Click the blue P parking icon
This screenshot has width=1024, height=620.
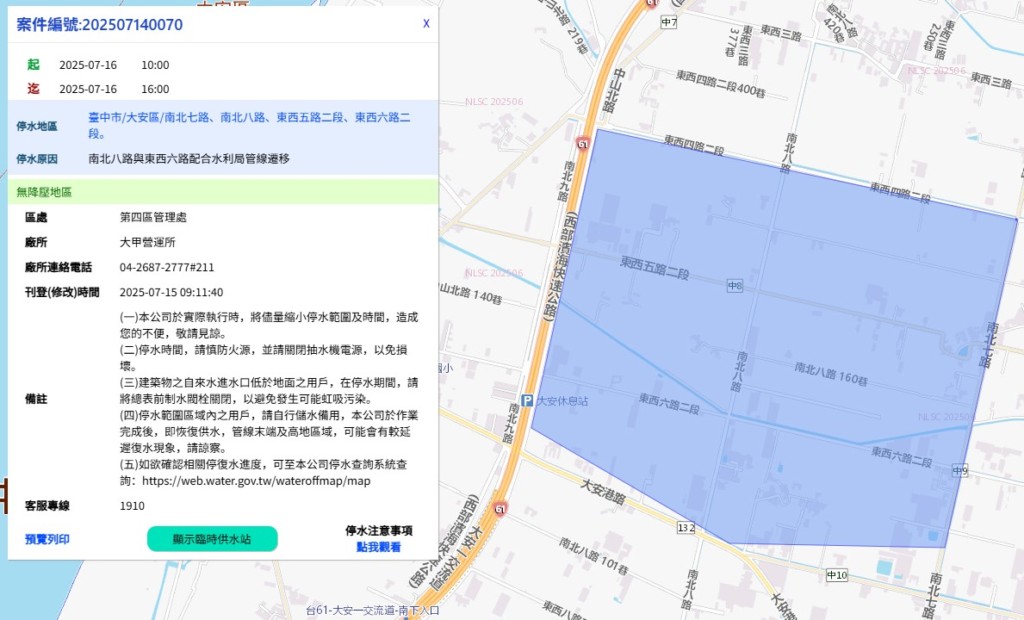(x=527, y=401)
